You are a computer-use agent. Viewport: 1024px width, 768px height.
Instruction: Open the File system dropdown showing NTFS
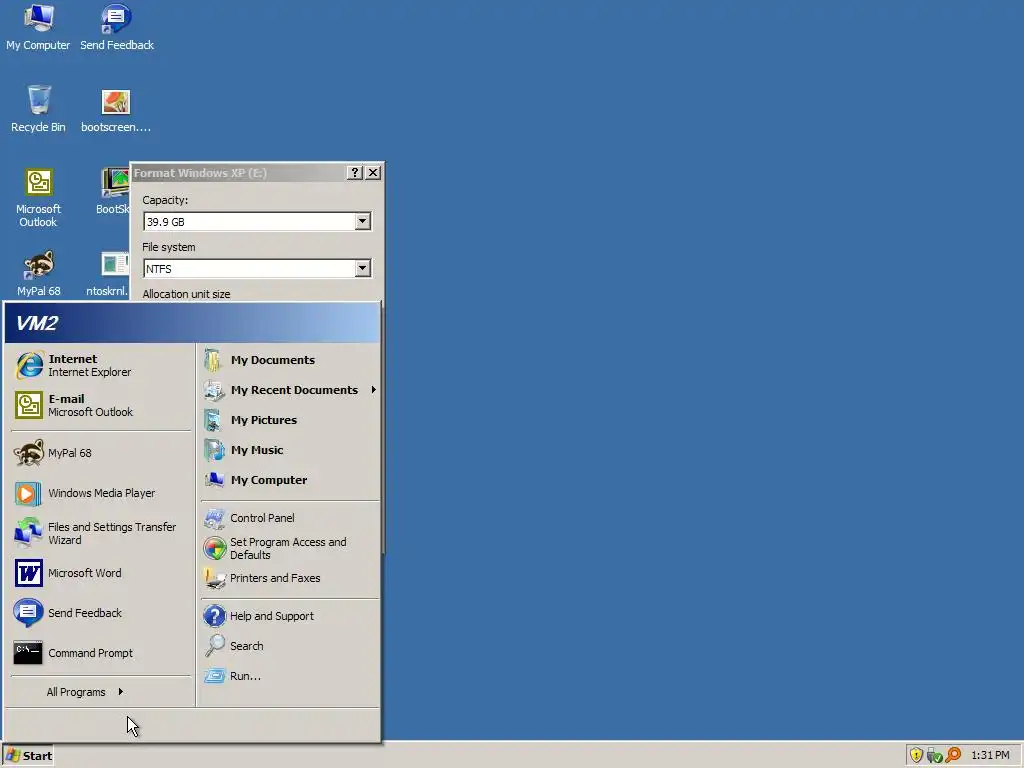tap(362, 268)
